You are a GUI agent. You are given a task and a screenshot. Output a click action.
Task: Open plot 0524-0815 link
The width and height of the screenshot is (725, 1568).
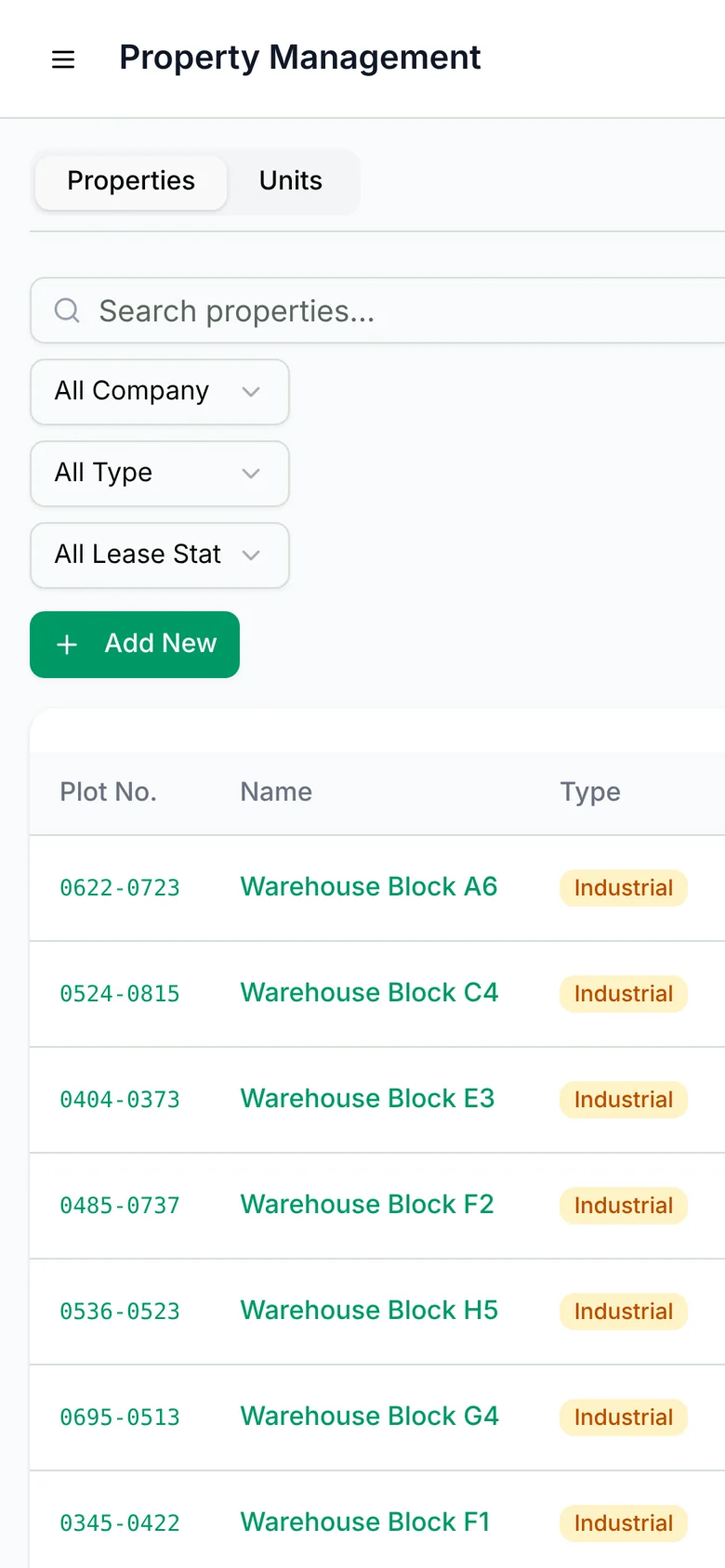(x=120, y=994)
